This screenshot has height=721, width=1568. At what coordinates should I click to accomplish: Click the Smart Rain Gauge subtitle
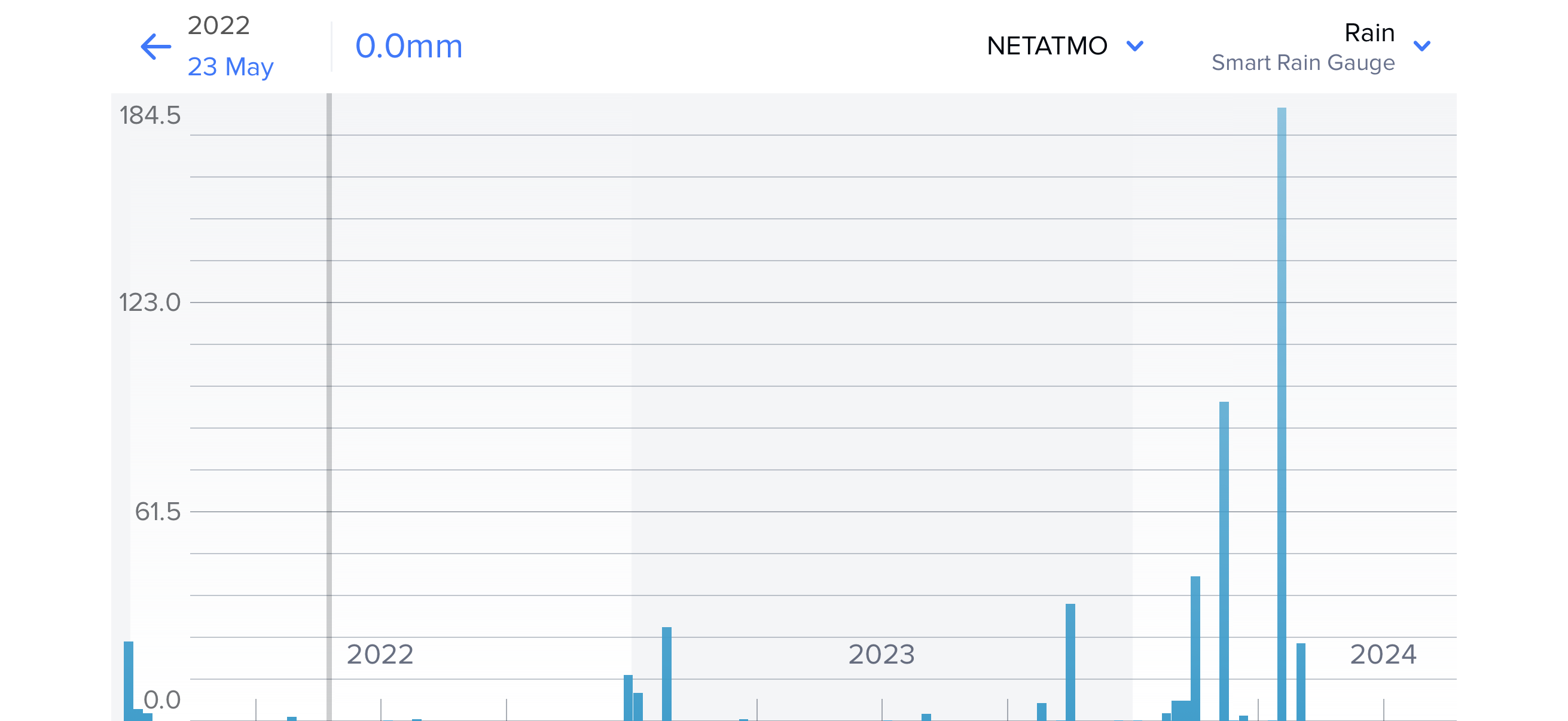(1302, 63)
